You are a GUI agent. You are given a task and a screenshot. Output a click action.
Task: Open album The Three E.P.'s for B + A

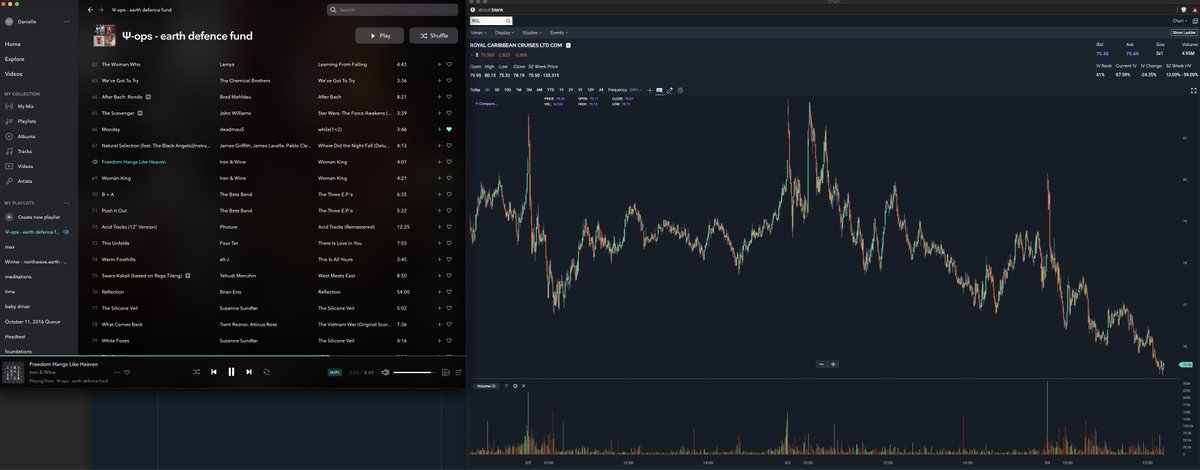click(x=336, y=194)
